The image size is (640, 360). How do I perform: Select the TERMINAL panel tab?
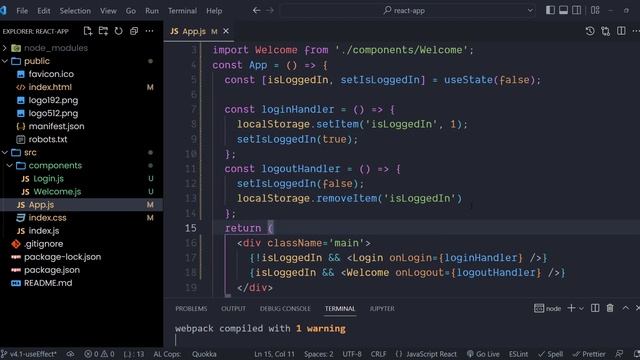pos(340,309)
